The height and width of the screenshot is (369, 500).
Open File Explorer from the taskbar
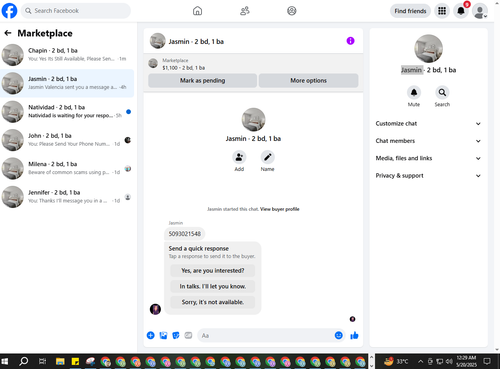pos(60,361)
